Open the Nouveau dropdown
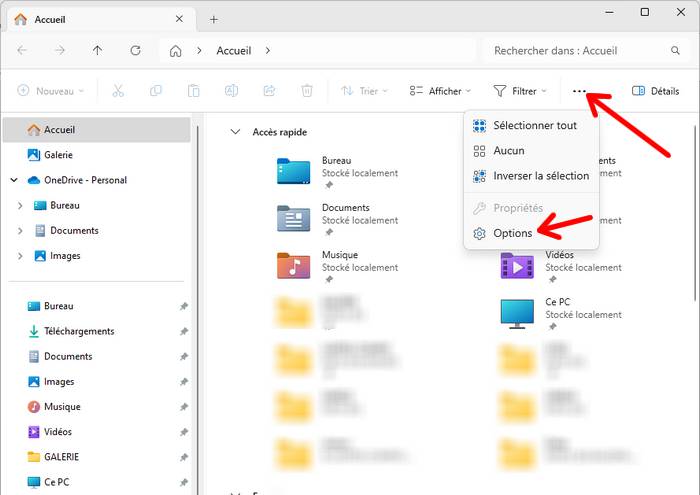Image resolution: width=700 pixels, height=495 pixels. (50, 91)
